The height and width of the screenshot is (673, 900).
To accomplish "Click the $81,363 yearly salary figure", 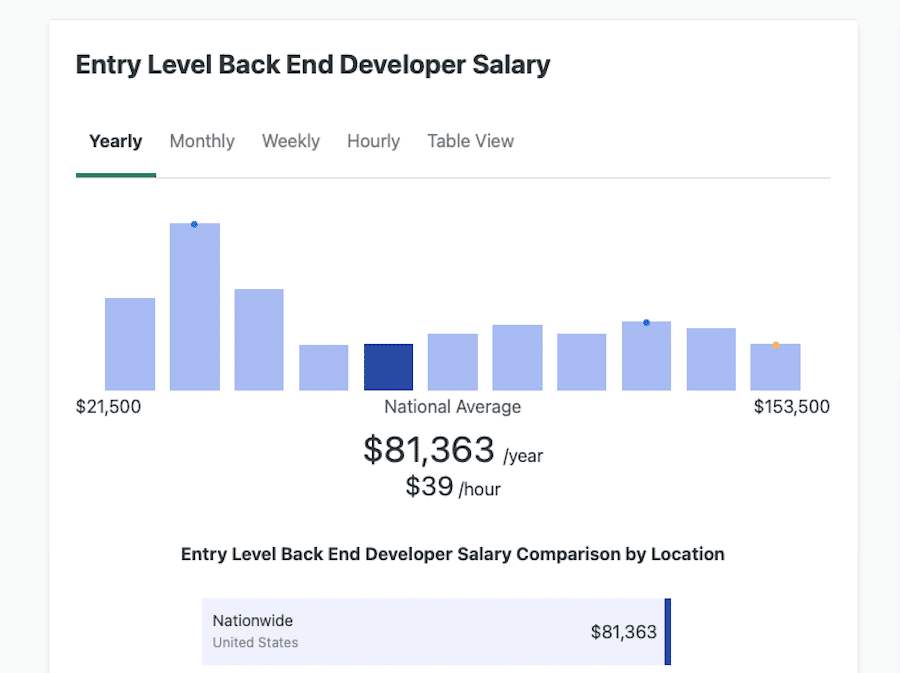I will click(429, 450).
